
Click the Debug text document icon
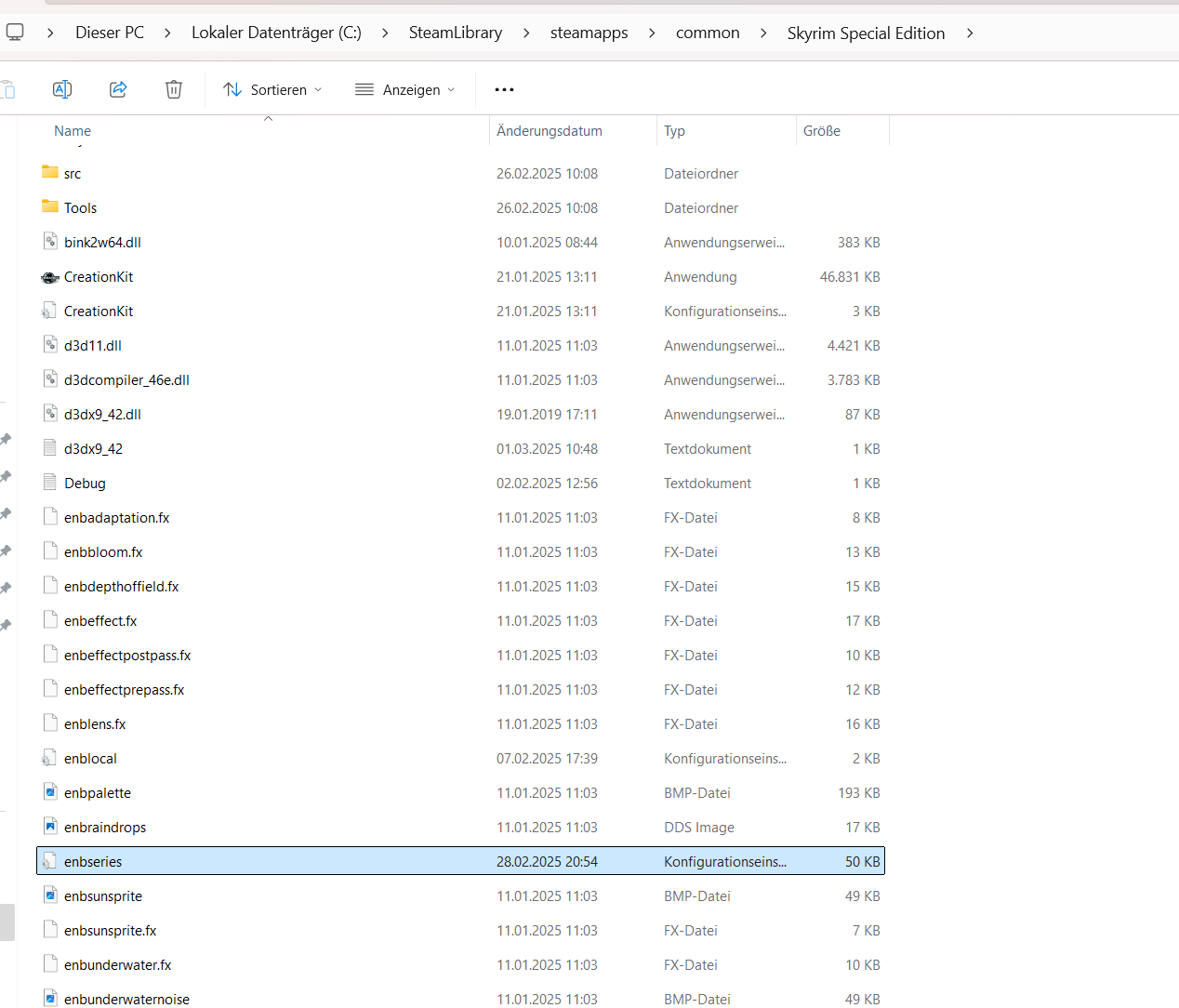(50, 483)
